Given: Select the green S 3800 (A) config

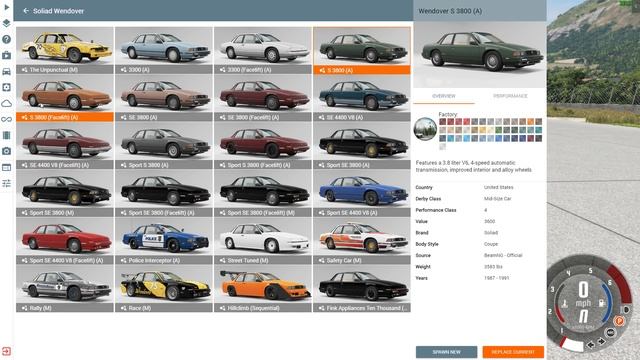Looking at the screenshot, I should coord(362,50).
